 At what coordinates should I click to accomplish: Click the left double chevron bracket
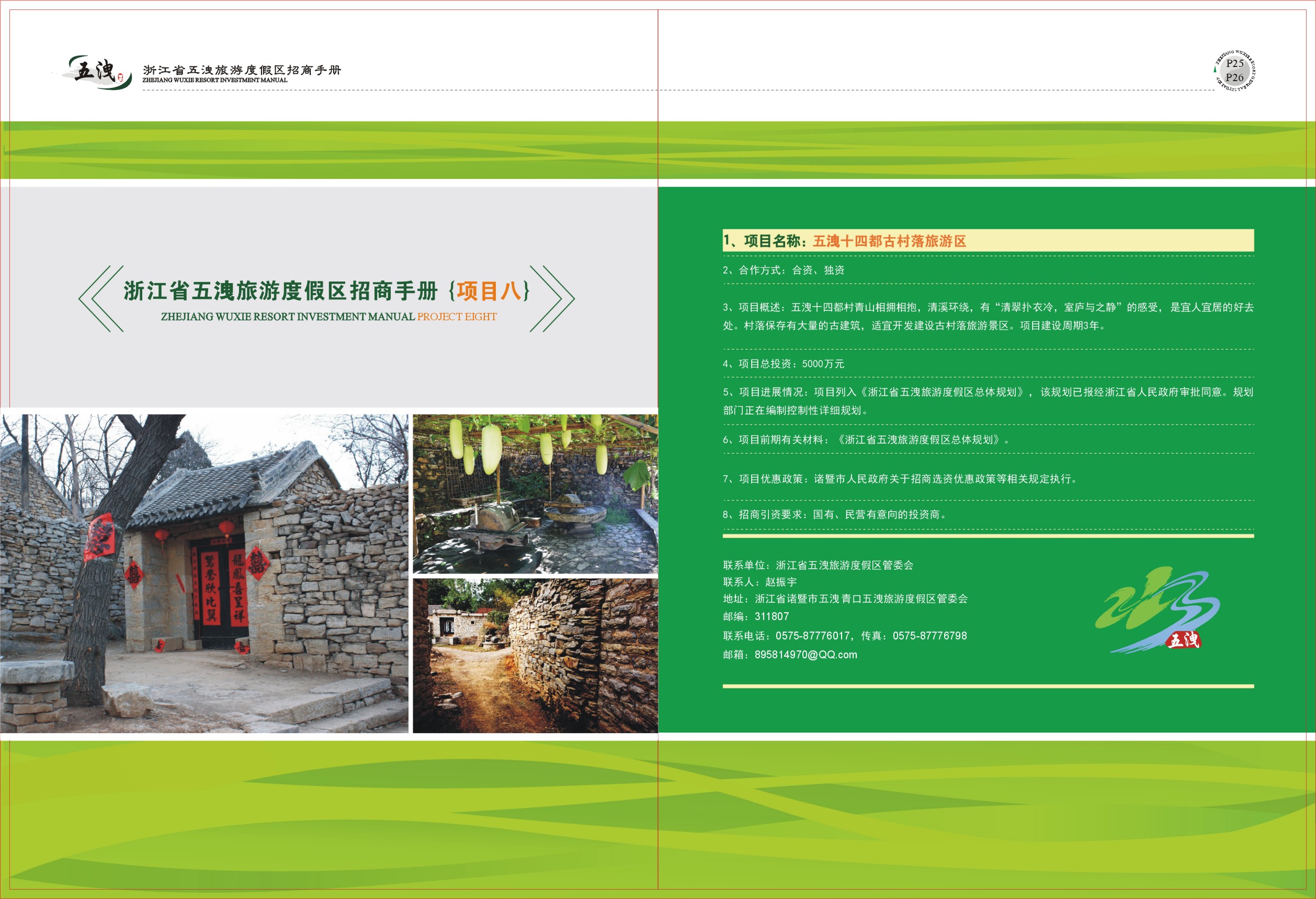(101, 299)
